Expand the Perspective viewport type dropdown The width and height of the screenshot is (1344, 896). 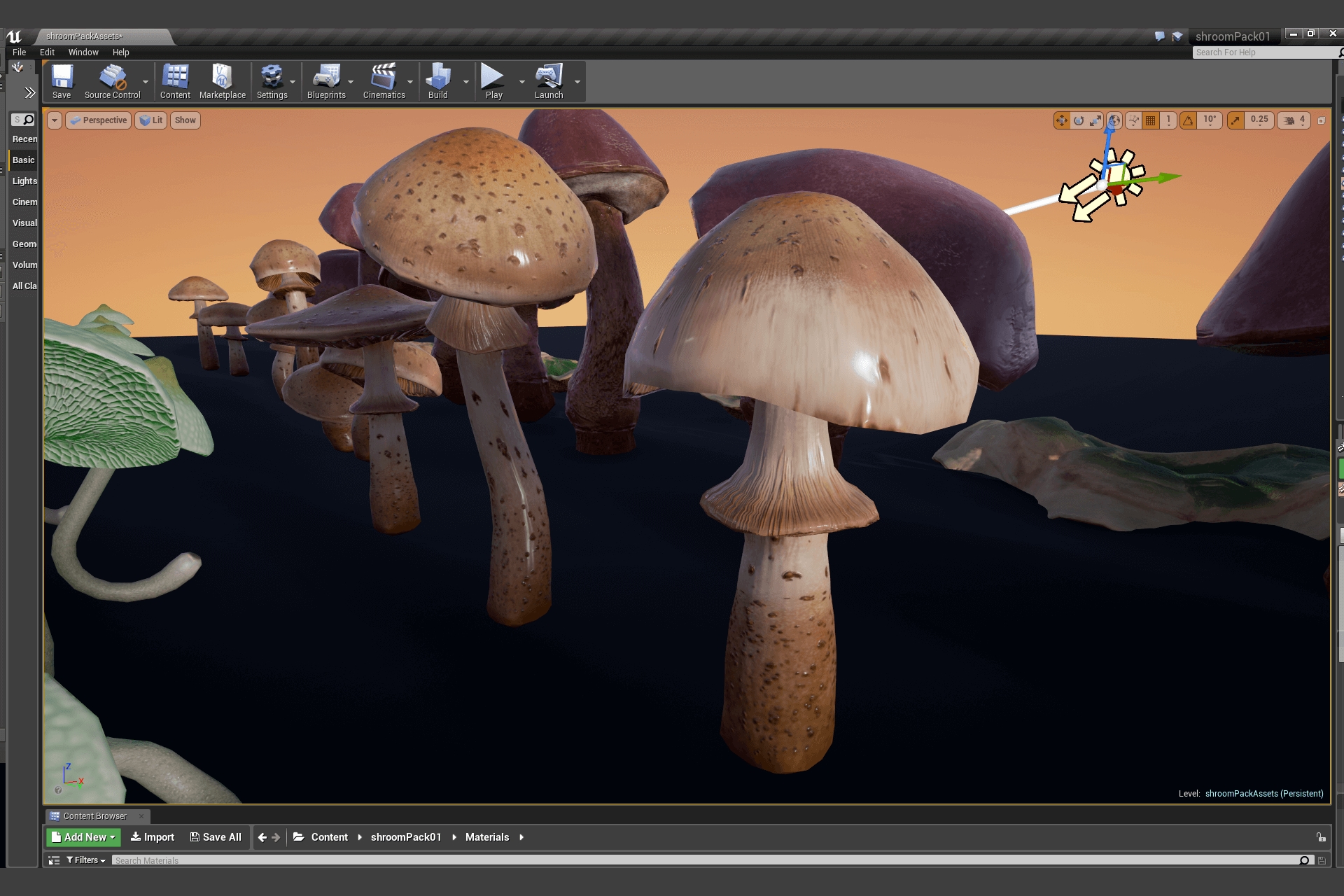(99, 120)
